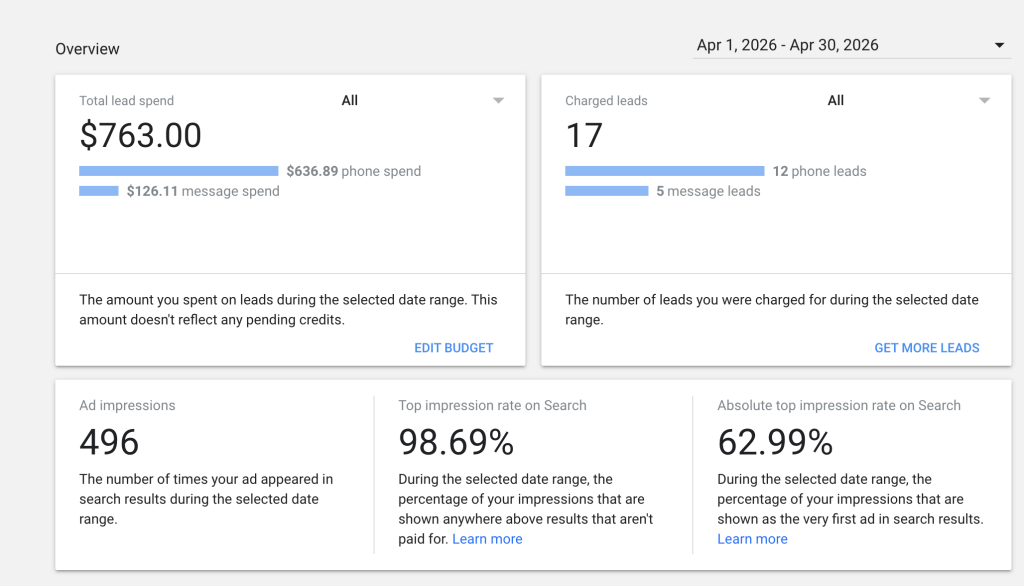Click the phone spend progress bar
Viewport: 1024px width, 586px height.
pyautogui.click(x=178, y=170)
